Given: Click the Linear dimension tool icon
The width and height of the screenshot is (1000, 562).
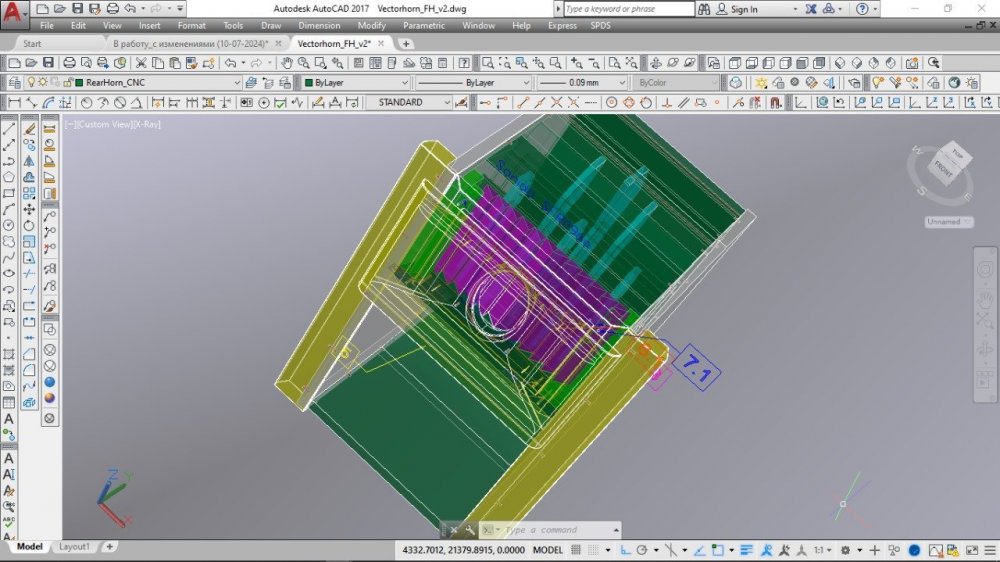Looking at the screenshot, I should [14, 102].
